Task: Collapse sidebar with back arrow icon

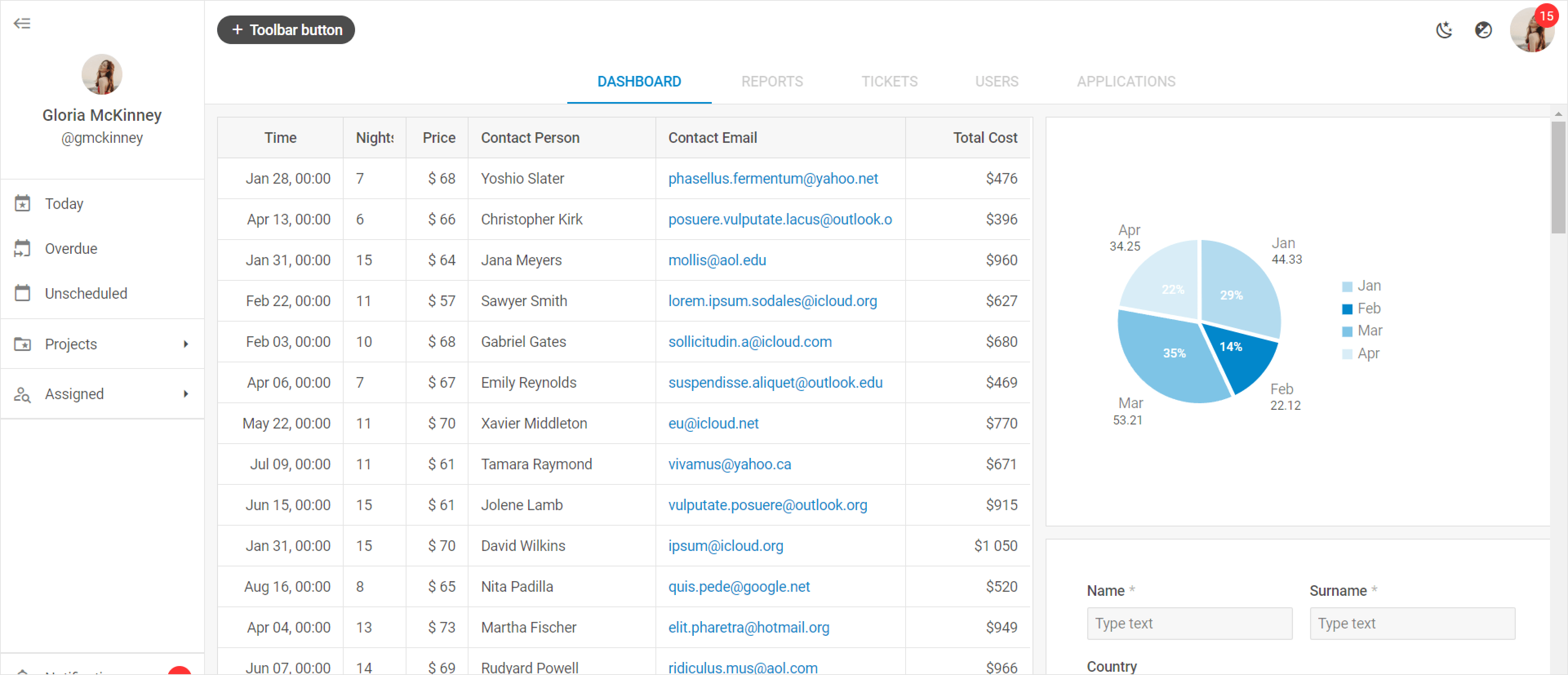Action: [x=22, y=24]
